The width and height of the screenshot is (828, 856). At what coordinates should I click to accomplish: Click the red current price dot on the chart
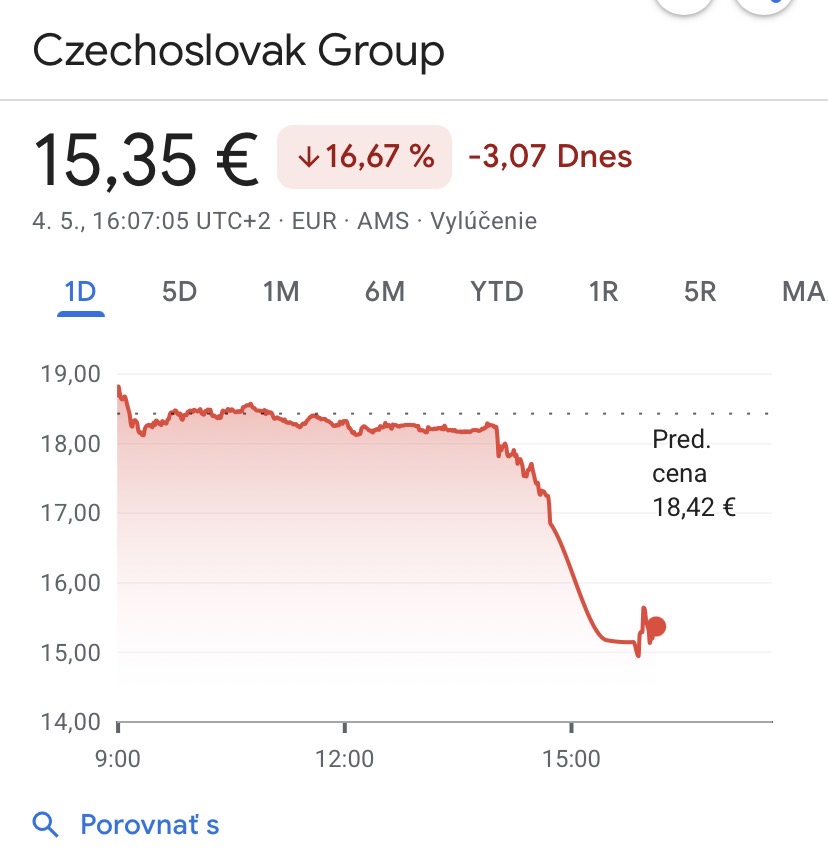click(x=656, y=627)
